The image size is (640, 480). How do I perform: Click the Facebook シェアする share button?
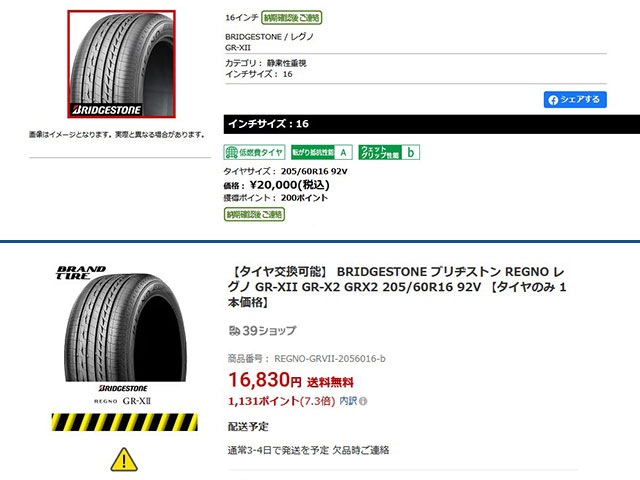pyautogui.click(x=575, y=100)
